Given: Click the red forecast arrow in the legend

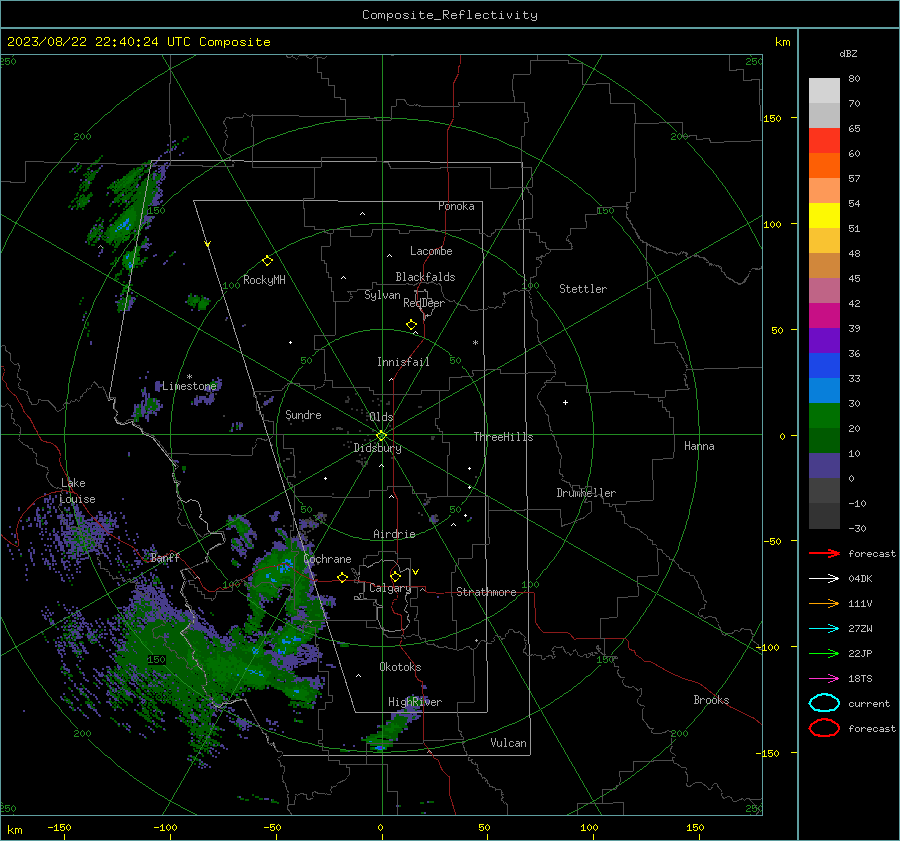Looking at the screenshot, I should [x=824, y=553].
